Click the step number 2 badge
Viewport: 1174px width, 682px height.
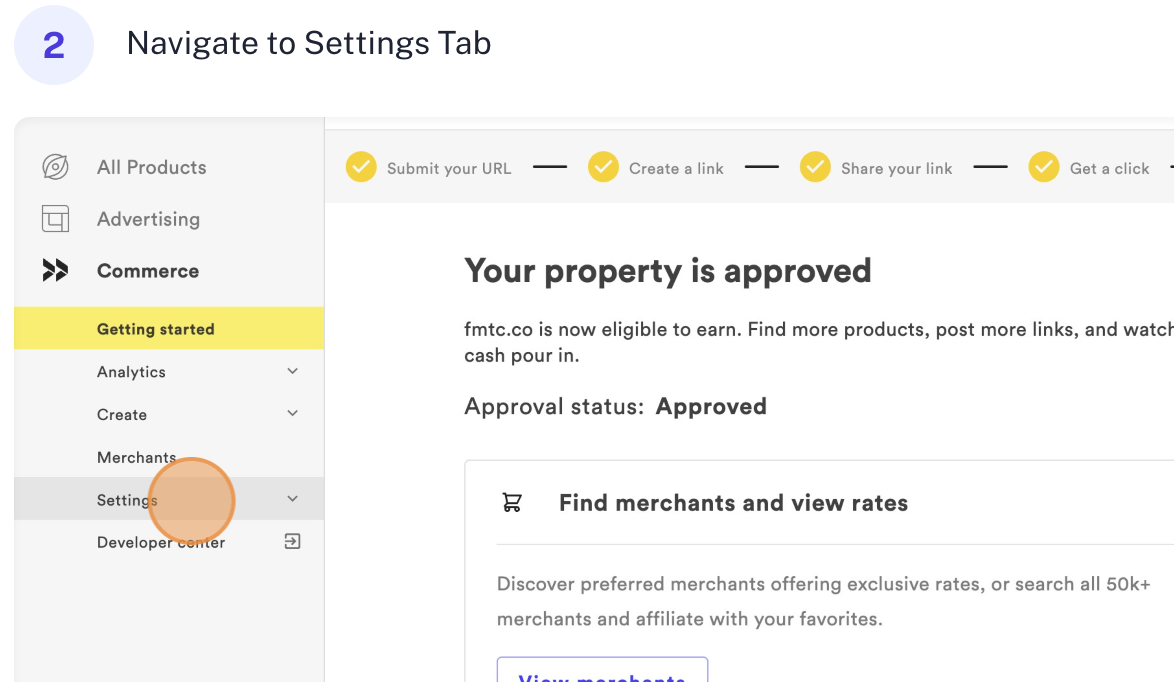click(x=54, y=45)
